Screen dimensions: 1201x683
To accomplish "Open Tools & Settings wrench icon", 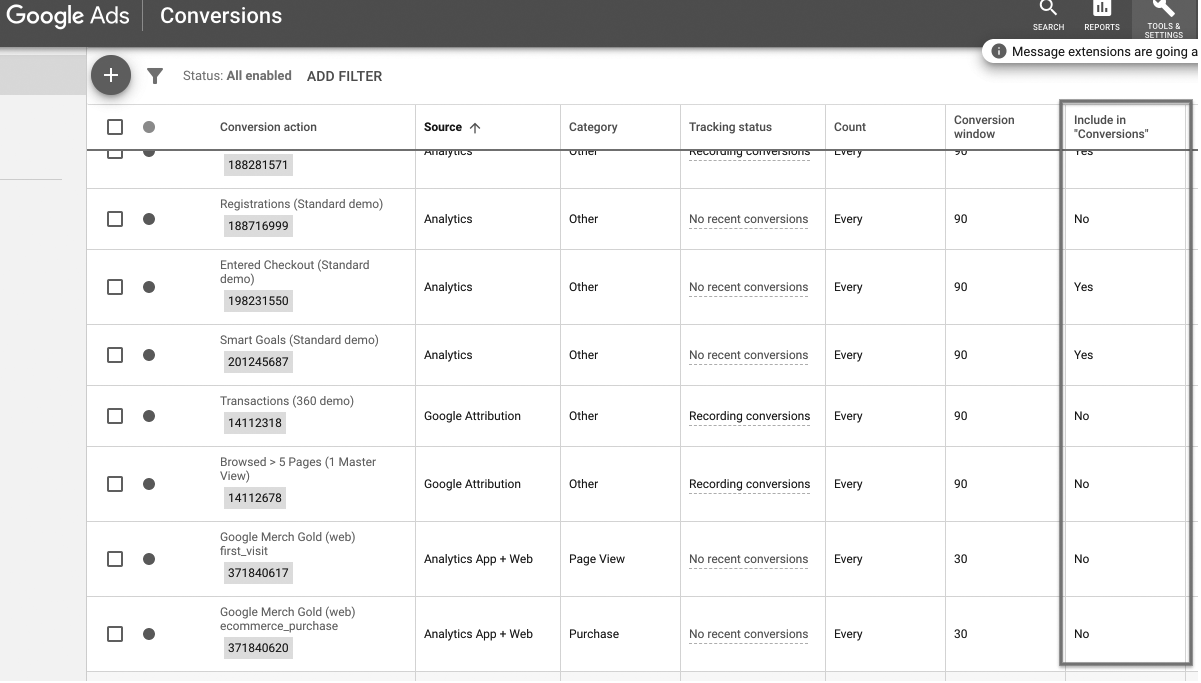I will pos(1163,10).
